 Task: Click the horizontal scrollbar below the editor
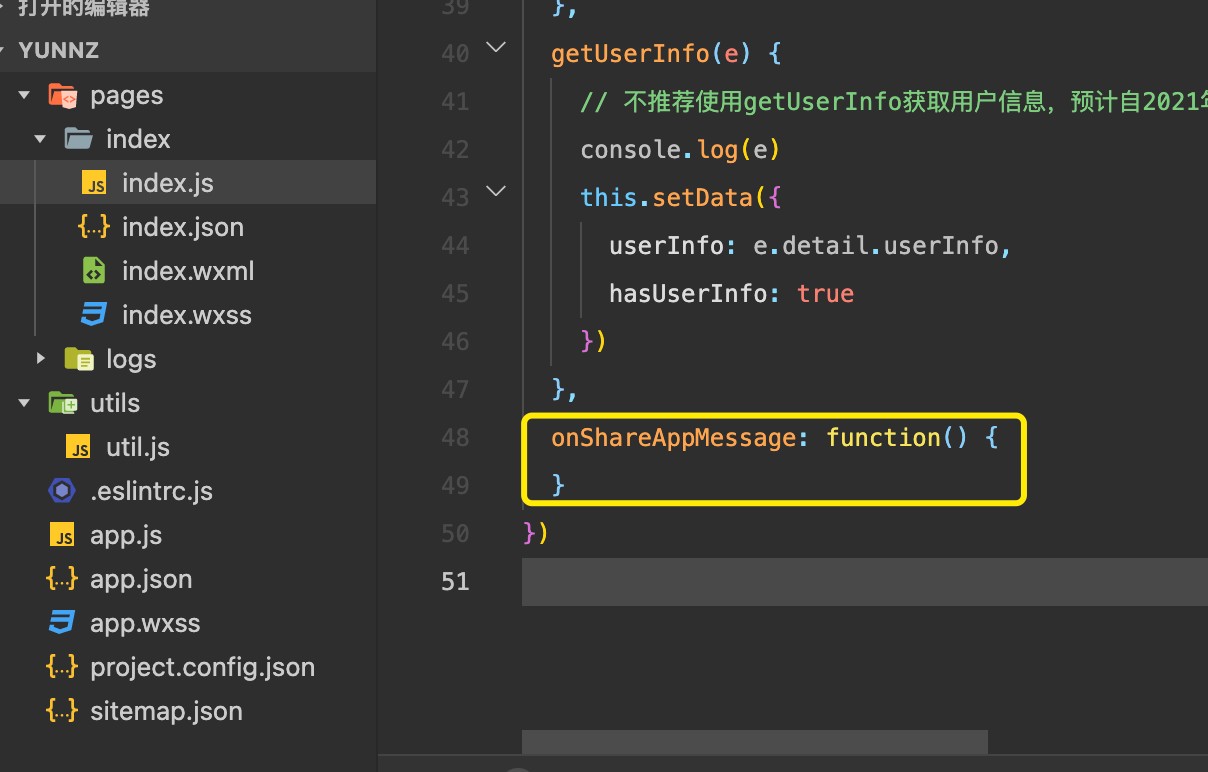point(754,742)
